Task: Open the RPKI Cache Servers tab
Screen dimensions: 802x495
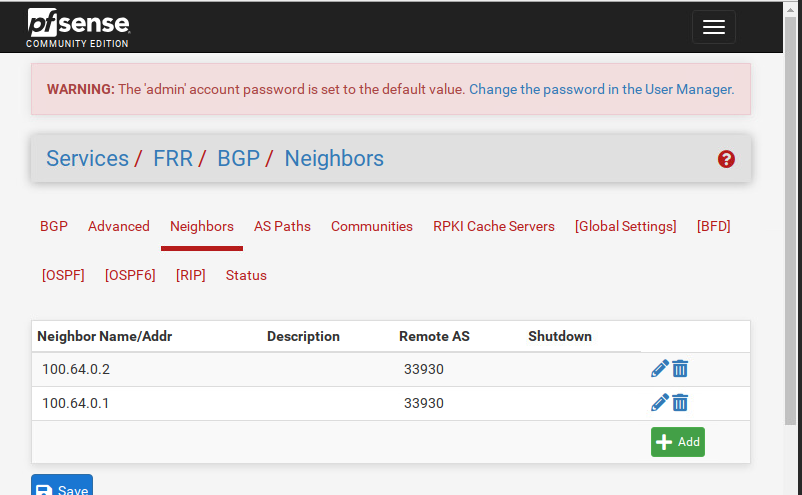Action: (494, 226)
